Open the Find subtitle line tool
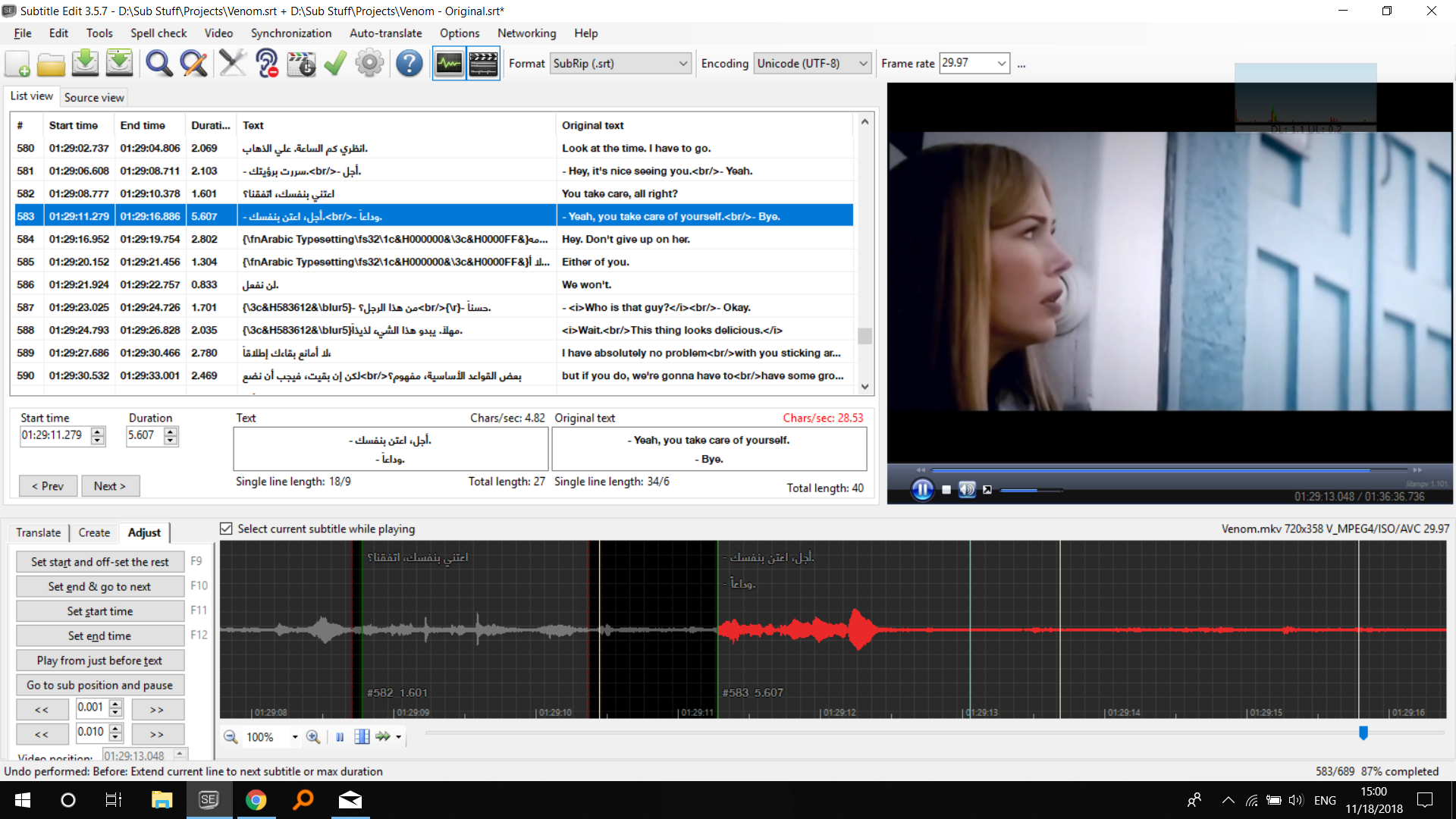This screenshot has width=1456, height=819. [x=158, y=63]
